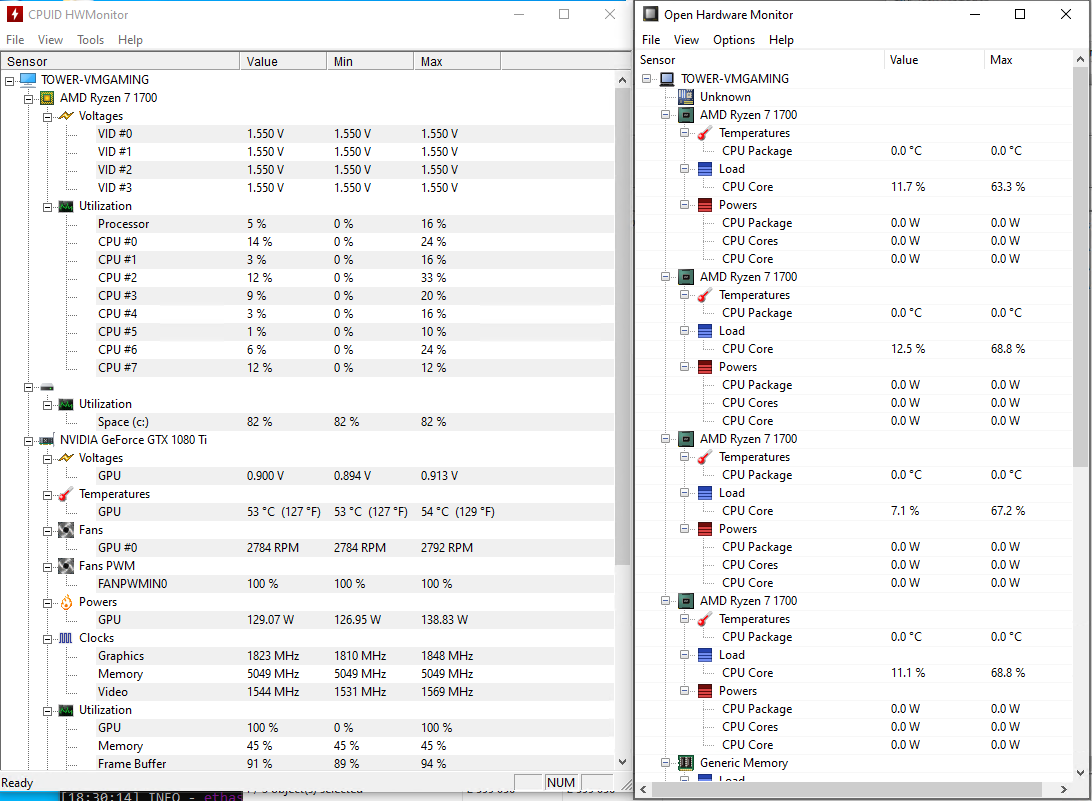
Task: Open the File menu in HWMonitor
Action: [x=15, y=40]
